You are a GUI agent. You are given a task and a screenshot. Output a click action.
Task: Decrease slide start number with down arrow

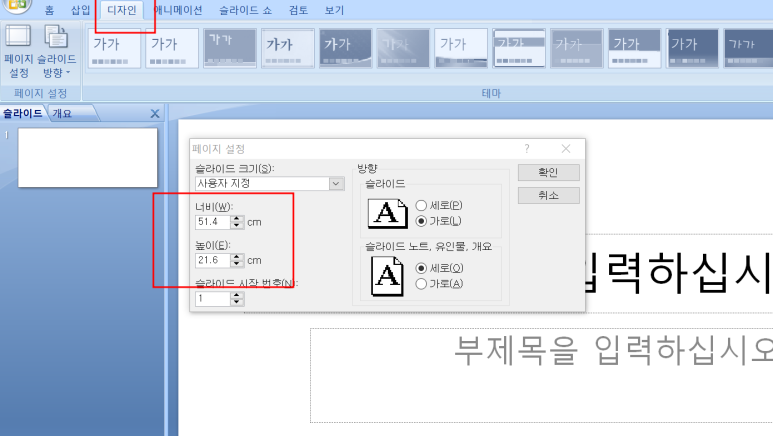(x=237, y=302)
